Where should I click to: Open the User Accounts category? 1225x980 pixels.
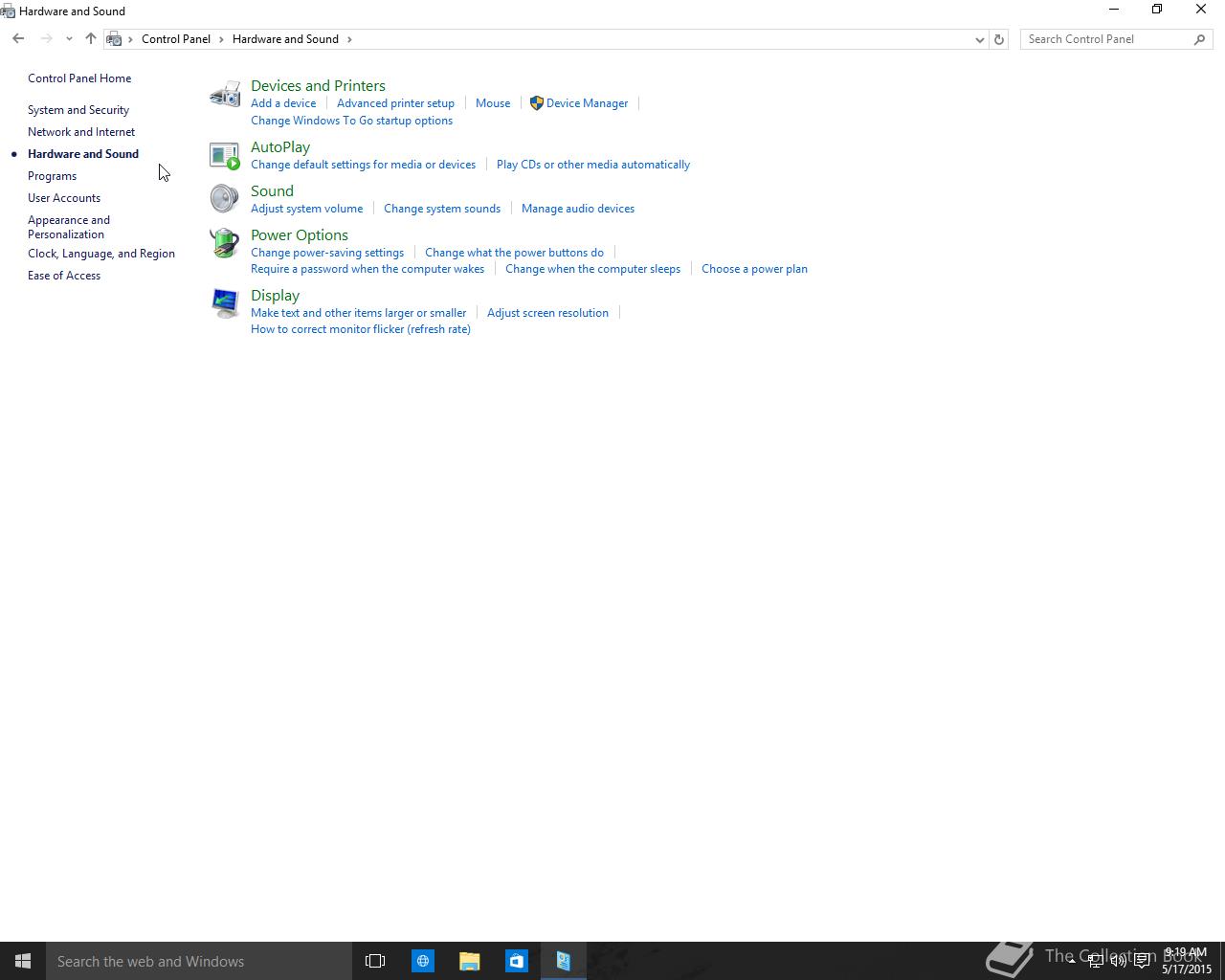click(x=64, y=198)
